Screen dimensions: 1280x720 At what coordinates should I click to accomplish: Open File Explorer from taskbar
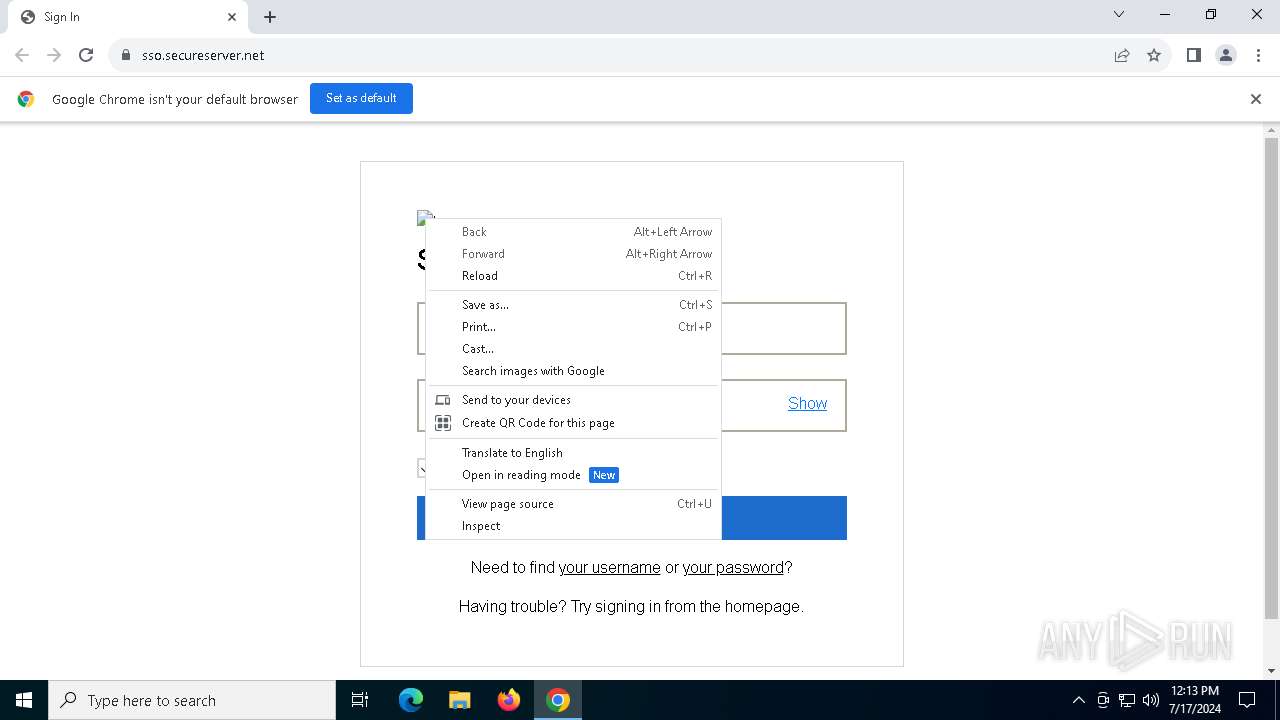tap(459, 700)
